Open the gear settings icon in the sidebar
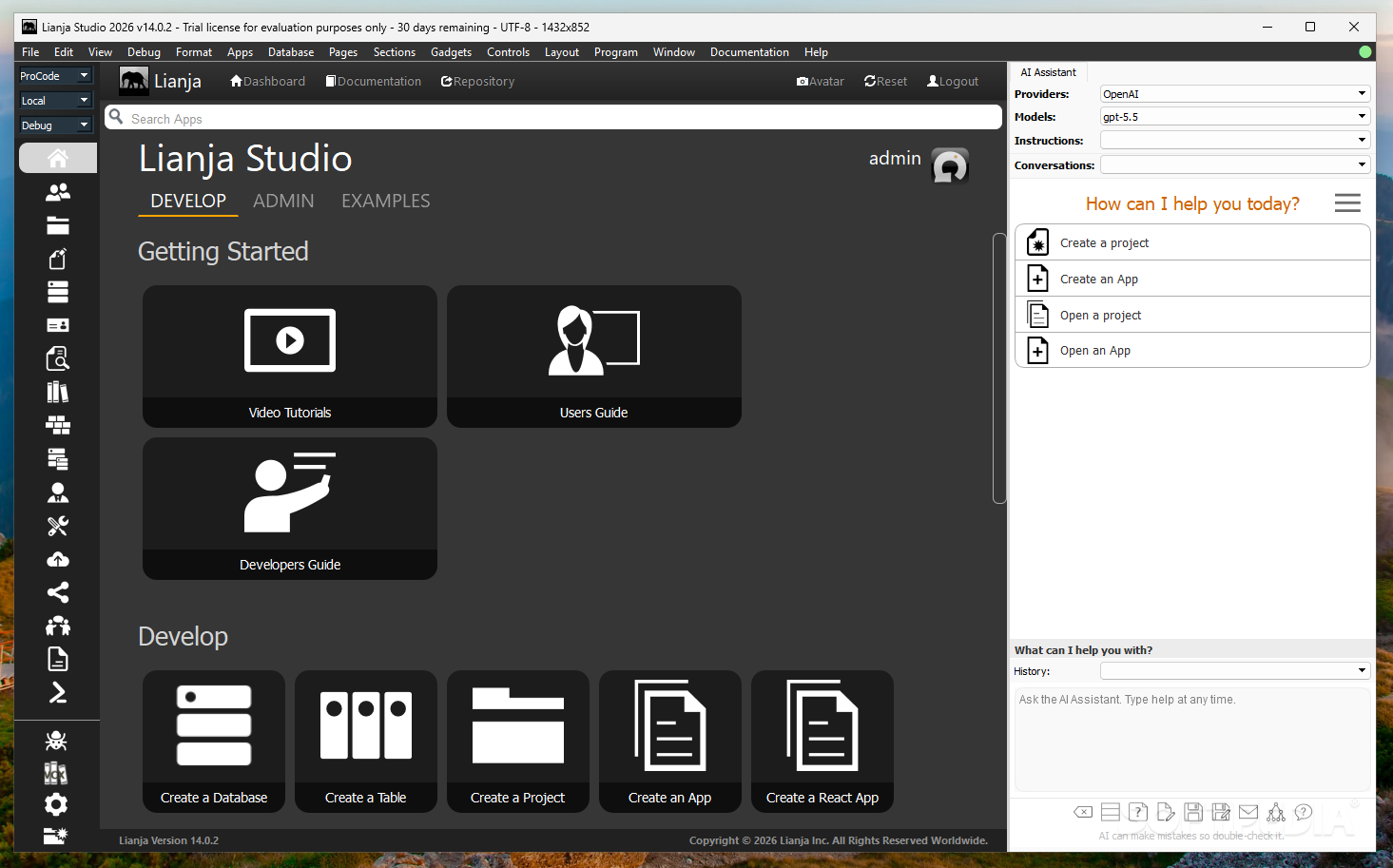 pos(56,804)
